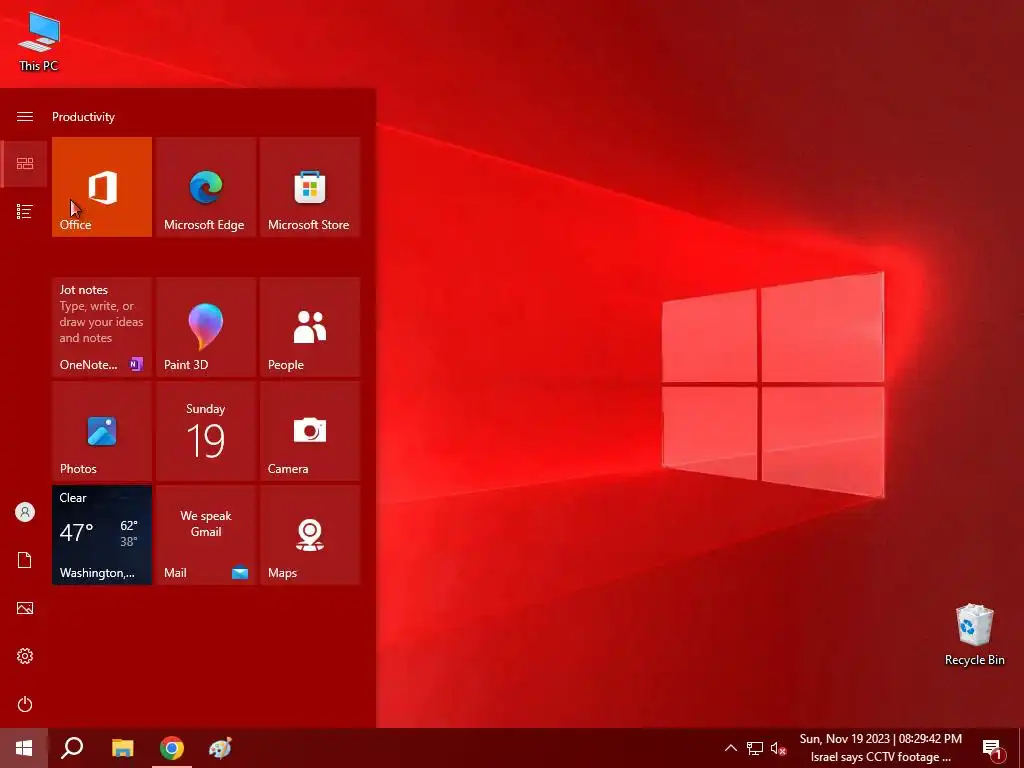Click the Windows Start button

pos(24,748)
